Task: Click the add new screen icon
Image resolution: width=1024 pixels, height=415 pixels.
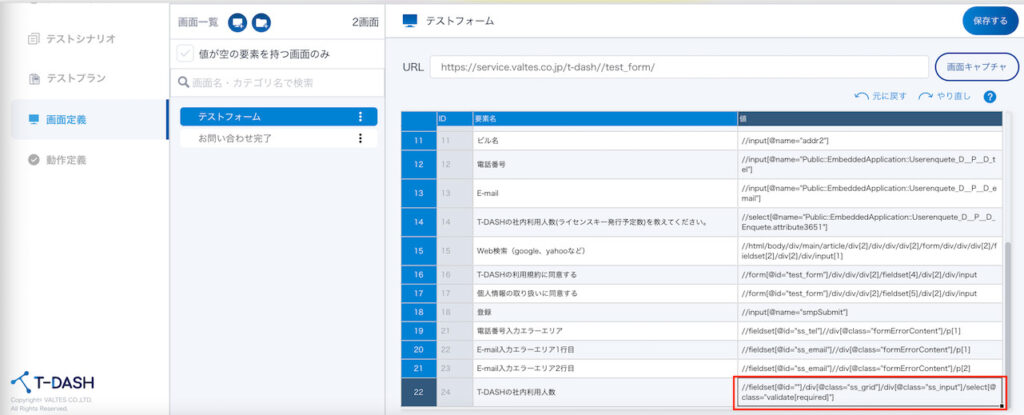Action: click(x=237, y=21)
